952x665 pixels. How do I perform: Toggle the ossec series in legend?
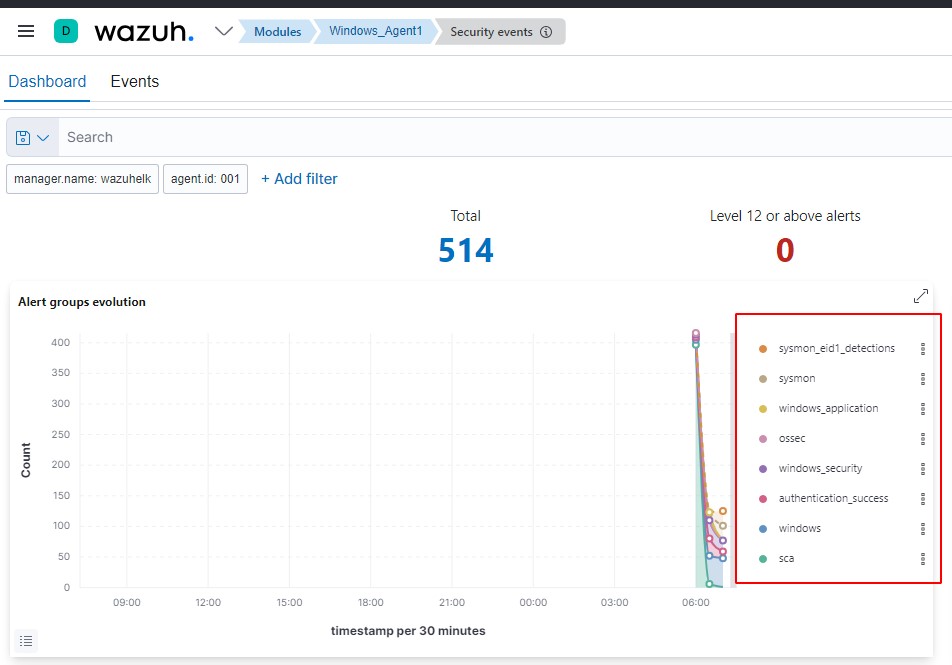click(791, 439)
